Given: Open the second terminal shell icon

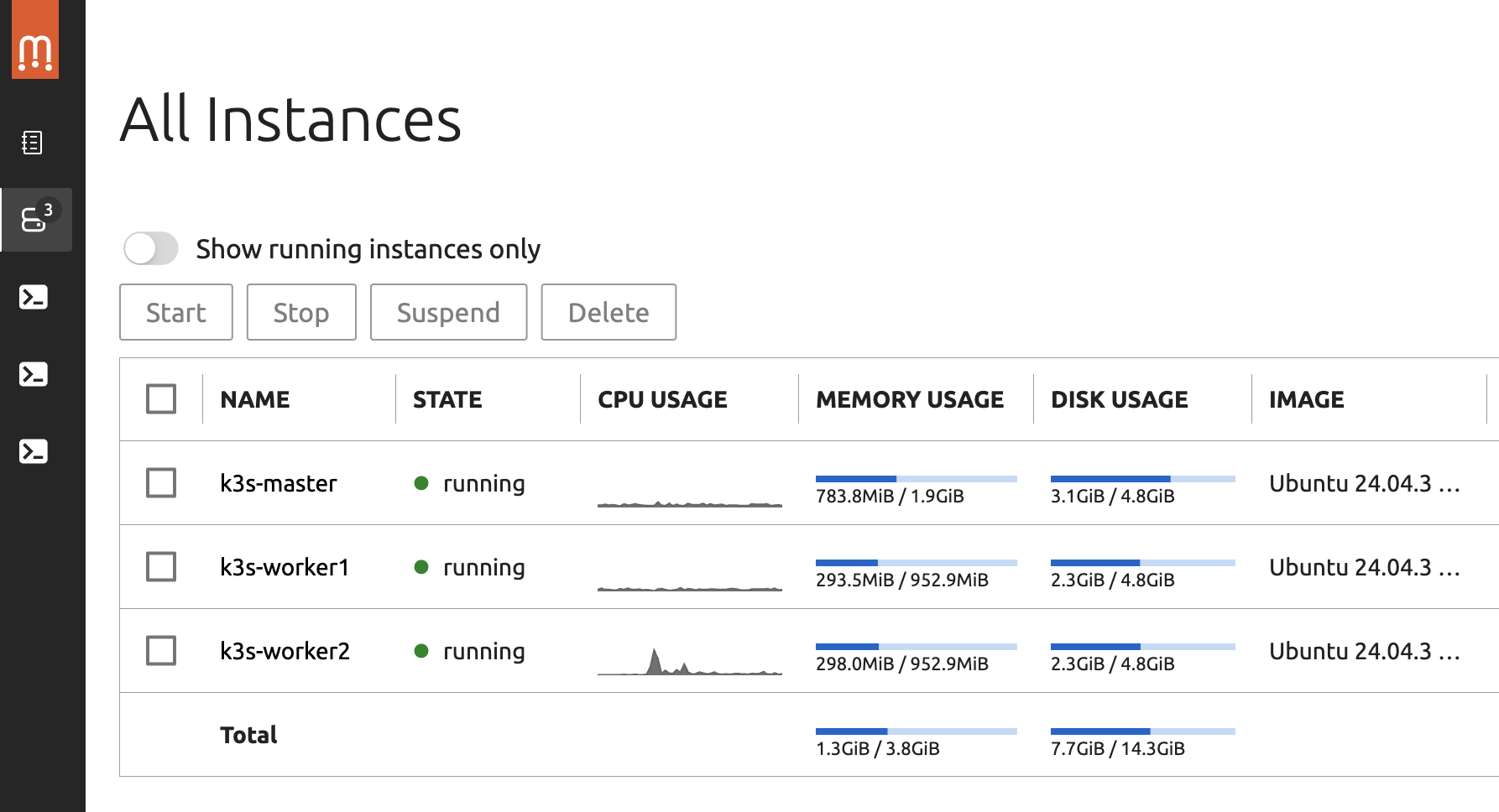Looking at the screenshot, I should coord(34,374).
